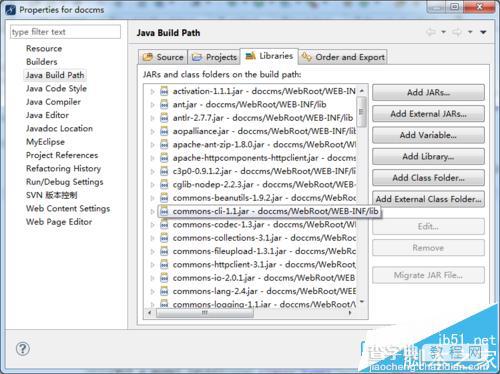The width and height of the screenshot is (500, 374).
Task: Click Add External Class Folder... button
Action: [428, 199]
